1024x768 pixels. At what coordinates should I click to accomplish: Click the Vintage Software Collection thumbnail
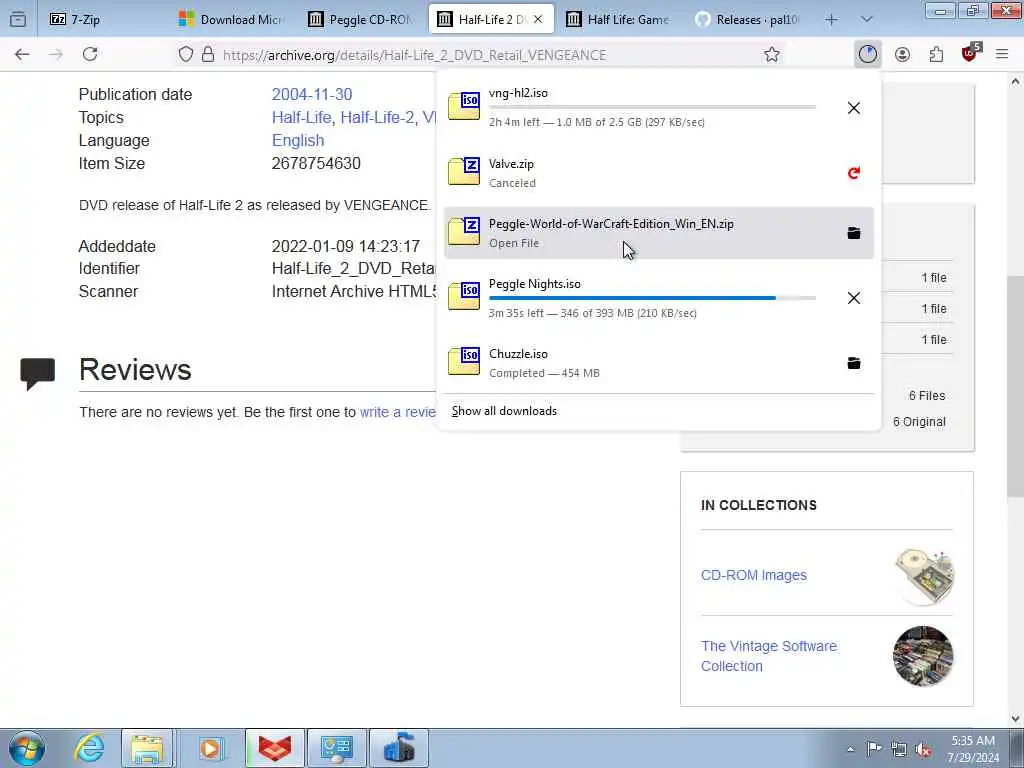[923, 656]
